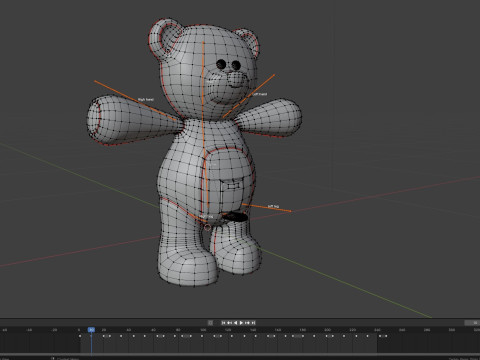Viewport: 480px width, 360px height.
Task: Click the timeline horizontal scrollbar
Action: pyautogui.click(x=240, y=354)
